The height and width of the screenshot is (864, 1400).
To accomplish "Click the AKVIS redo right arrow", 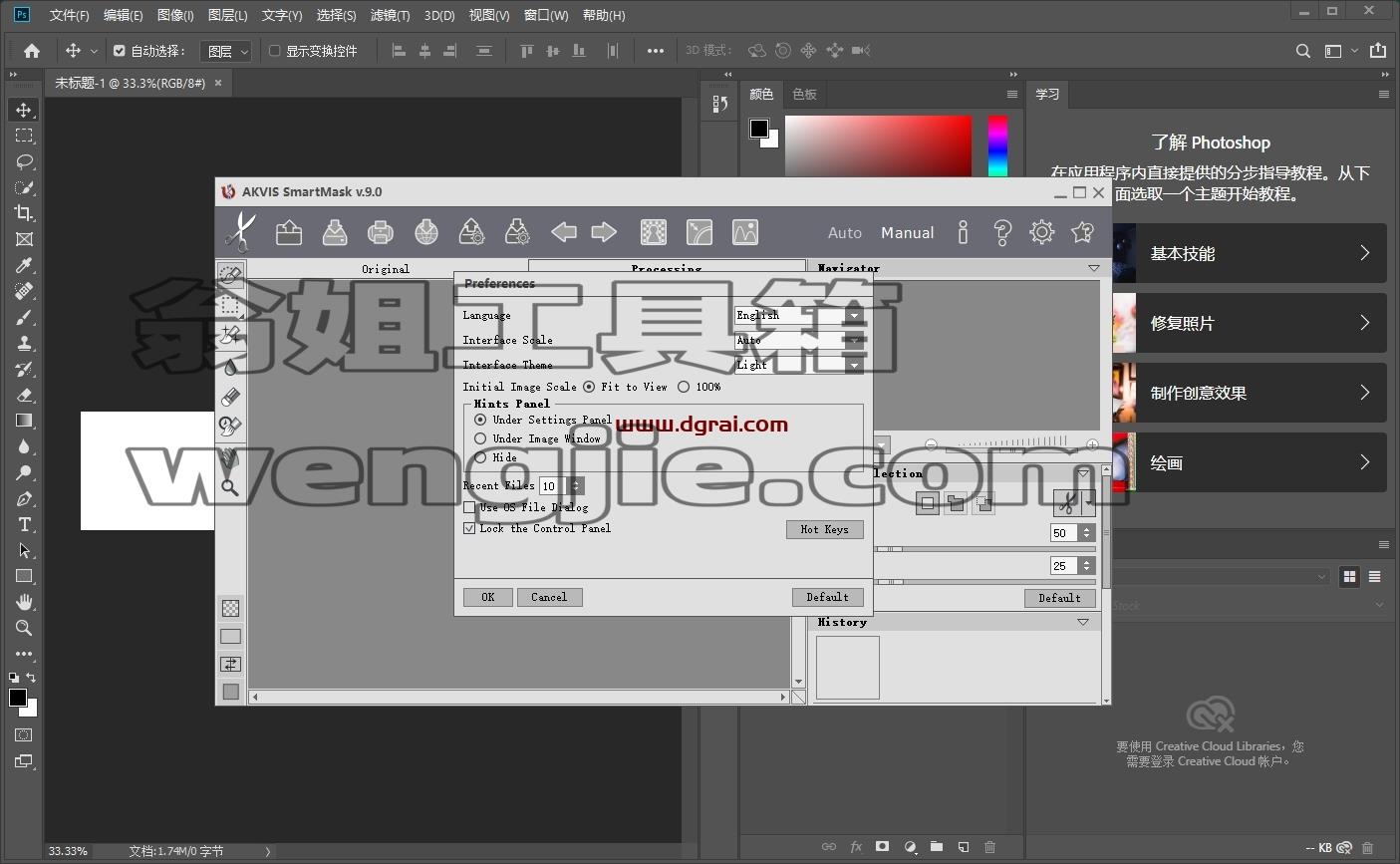I will click(x=604, y=232).
